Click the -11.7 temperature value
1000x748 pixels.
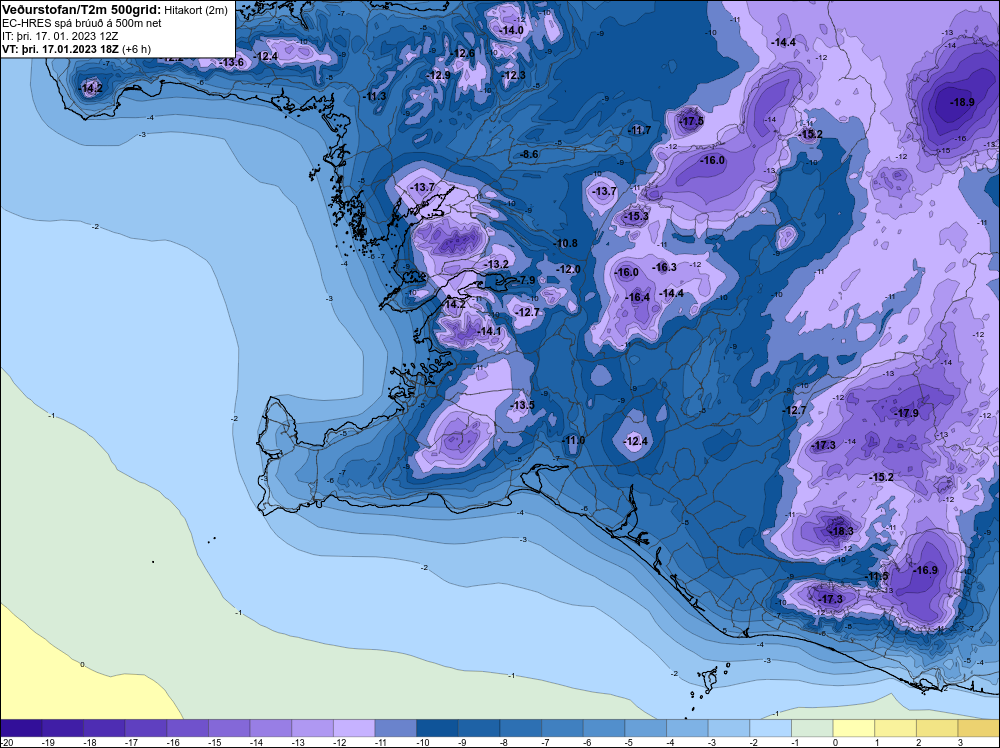tap(639, 130)
